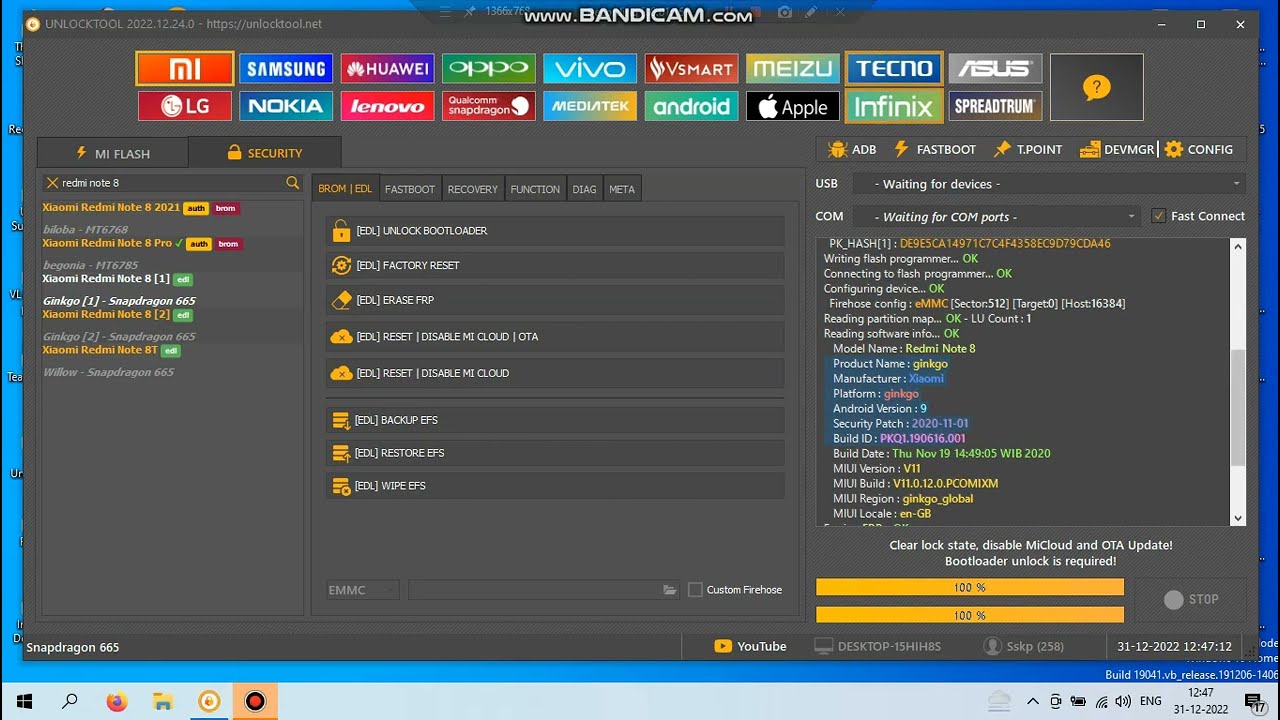Open the FASTBOOT toolbar button

(x=934, y=149)
